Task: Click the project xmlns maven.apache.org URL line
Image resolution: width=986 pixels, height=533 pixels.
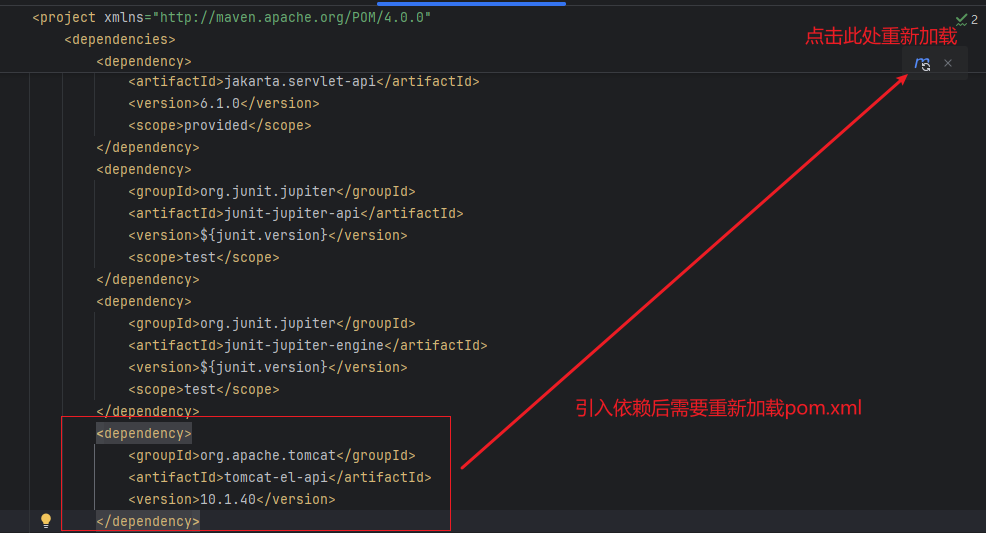Action: coord(231,18)
